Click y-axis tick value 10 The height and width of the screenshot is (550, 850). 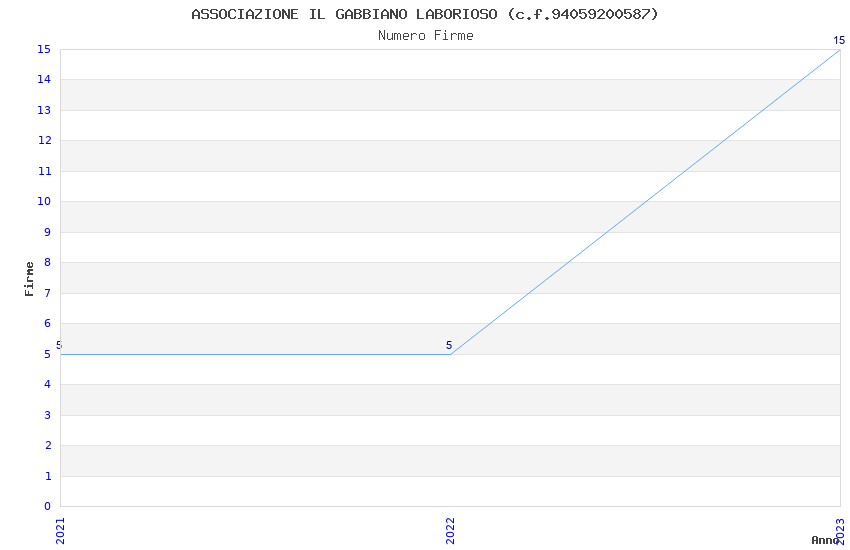[44, 202]
